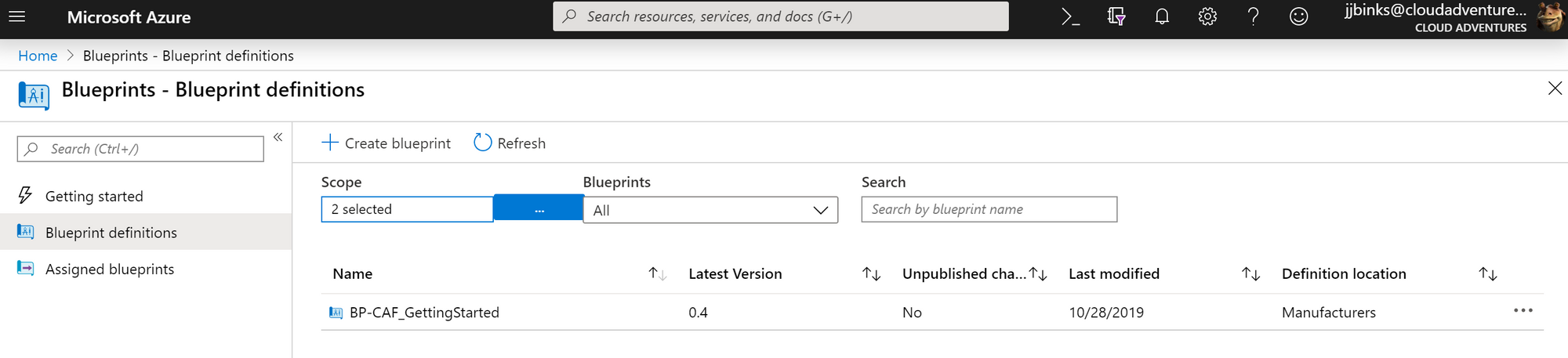Sort the list by Latest Version column
1568x358 pixels.
click(871, 273)
